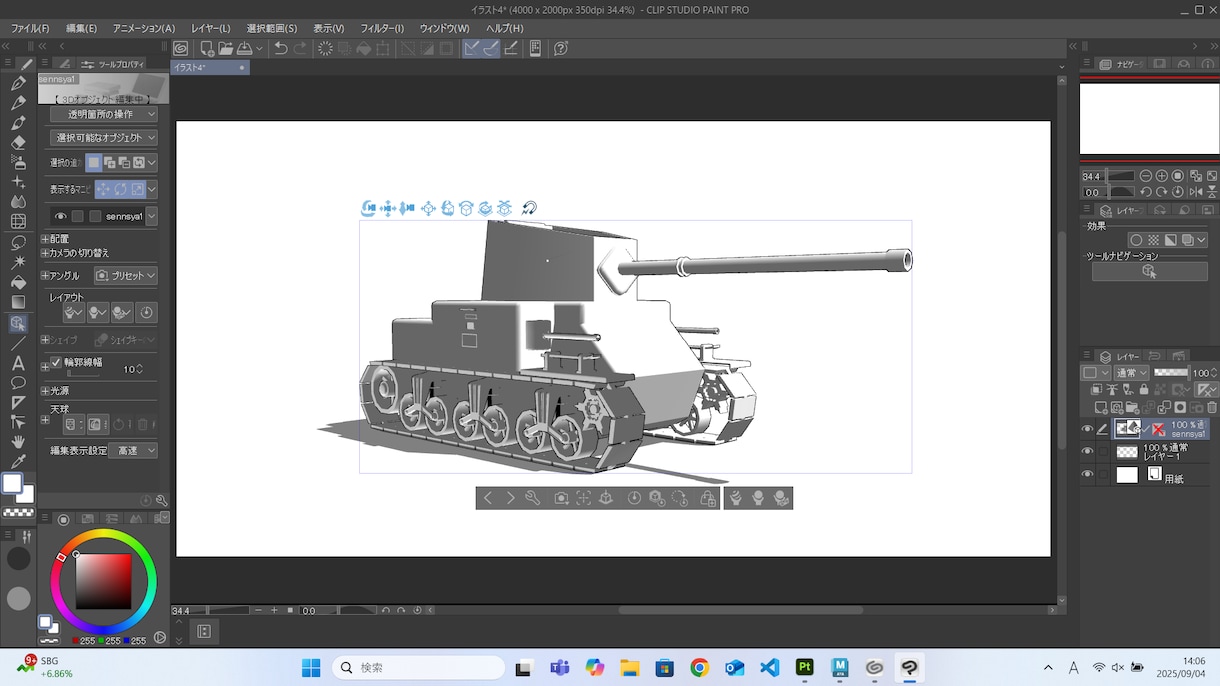Click camera preset icon in object launcher
The image size is (1220, 686).
[562, 498]
